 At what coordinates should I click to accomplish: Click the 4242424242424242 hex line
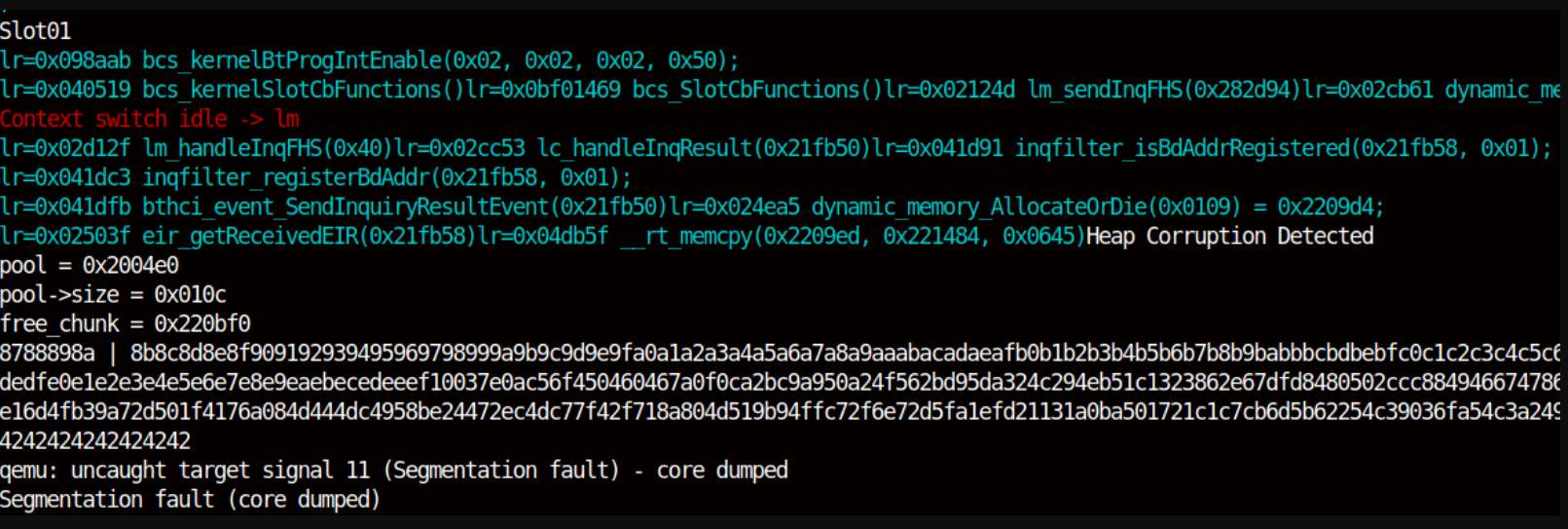pyautogui.click(x=95, y=440)
